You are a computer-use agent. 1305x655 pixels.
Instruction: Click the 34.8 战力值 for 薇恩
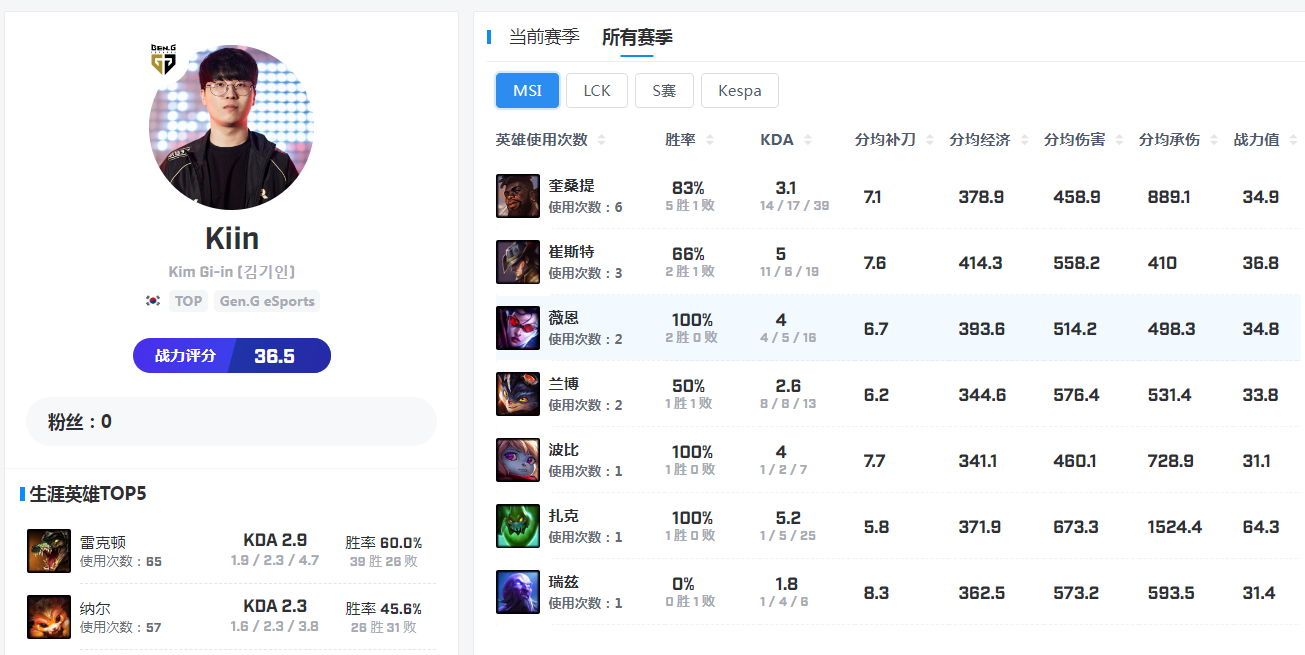1261,328
